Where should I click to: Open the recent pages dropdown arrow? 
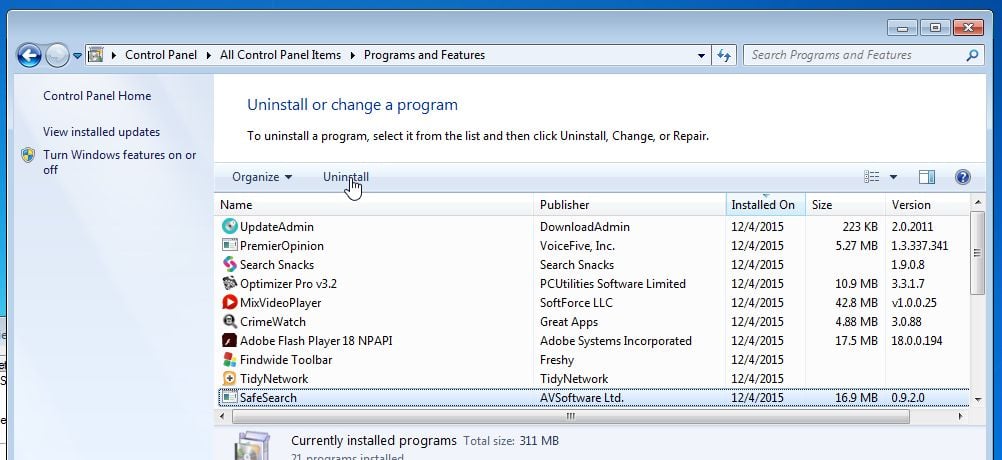pos(77,56)
